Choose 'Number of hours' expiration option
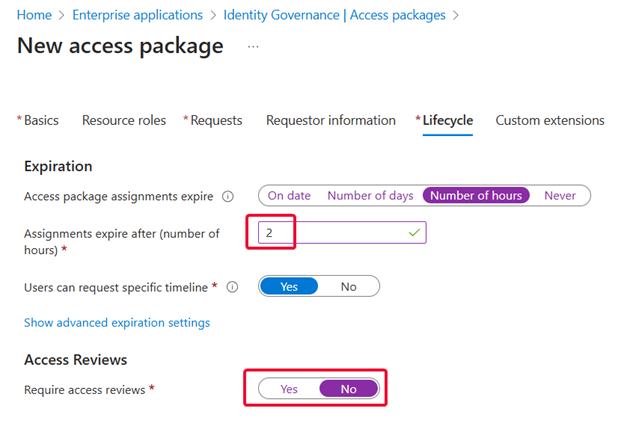624x444 pixels. [x=476, y=195]
